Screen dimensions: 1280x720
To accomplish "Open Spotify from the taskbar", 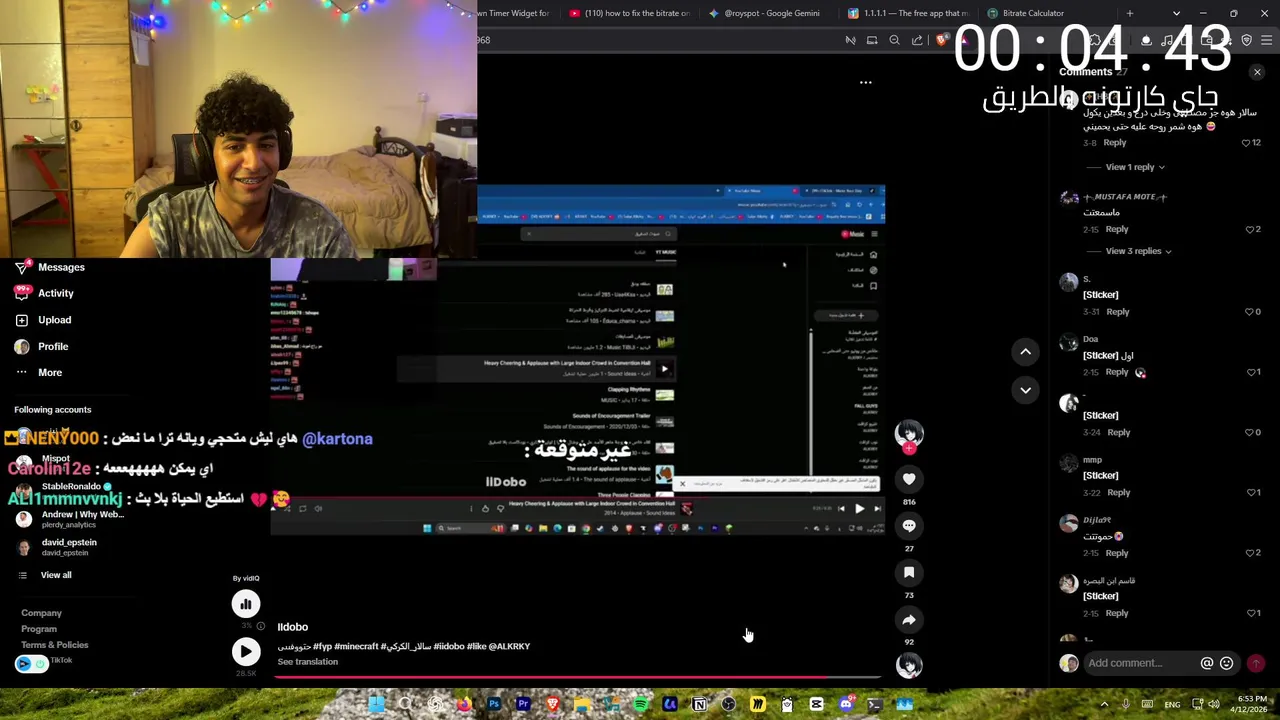I will tap(640, 704).
